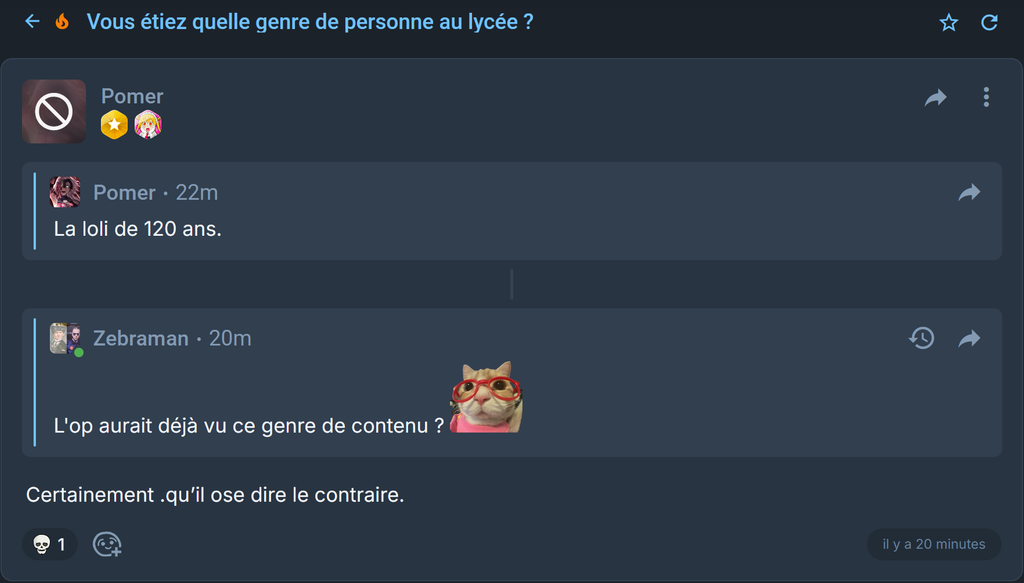Jump to quoted Zebraman message arrow
The width and height of the screenshot is (1024, 583).
click(x=969, y=338)
